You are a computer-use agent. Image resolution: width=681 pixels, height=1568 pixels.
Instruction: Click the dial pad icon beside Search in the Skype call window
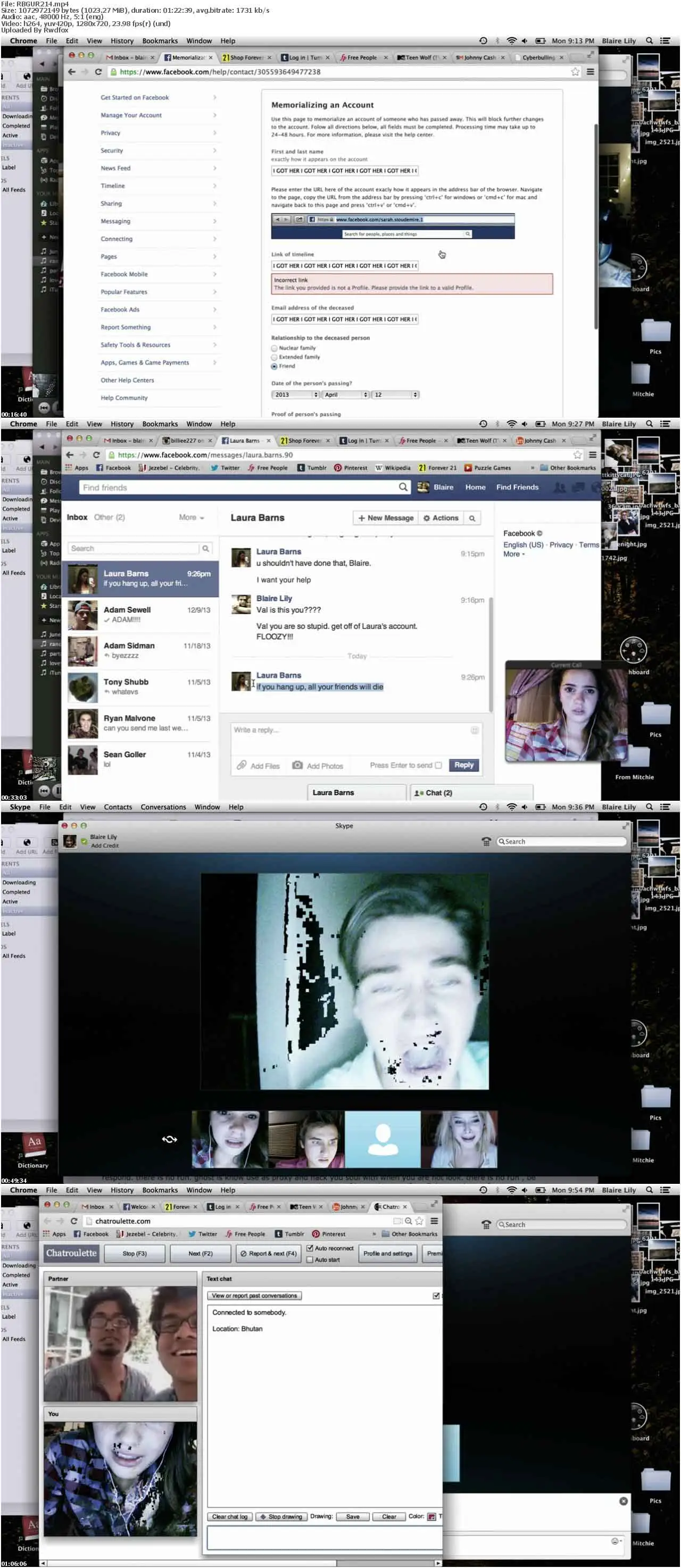tap(486, 841)
